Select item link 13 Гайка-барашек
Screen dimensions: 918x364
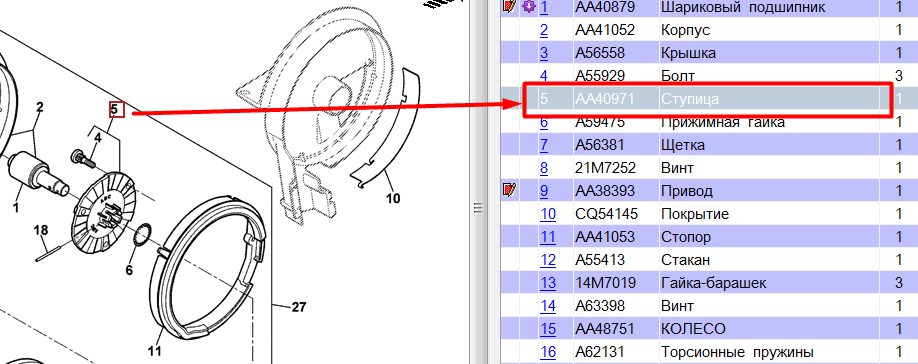[547, 283]
